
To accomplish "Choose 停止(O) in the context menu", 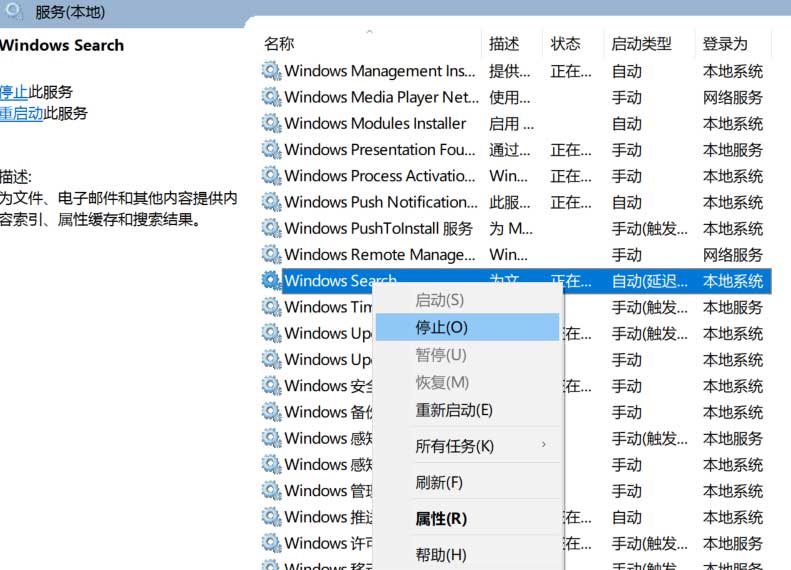I will (x=441, y=327).
